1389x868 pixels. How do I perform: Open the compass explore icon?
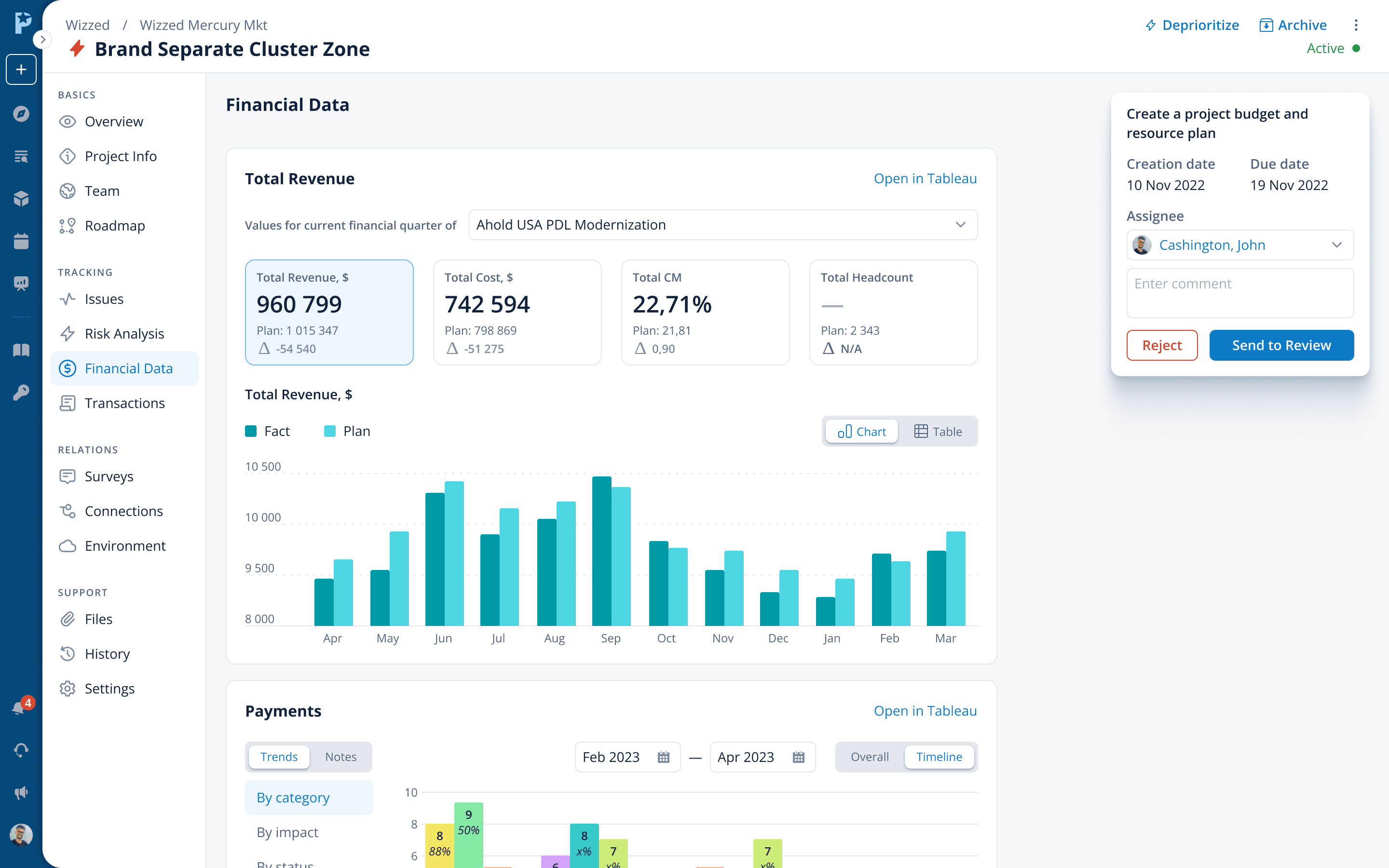[x=21, y=114]
